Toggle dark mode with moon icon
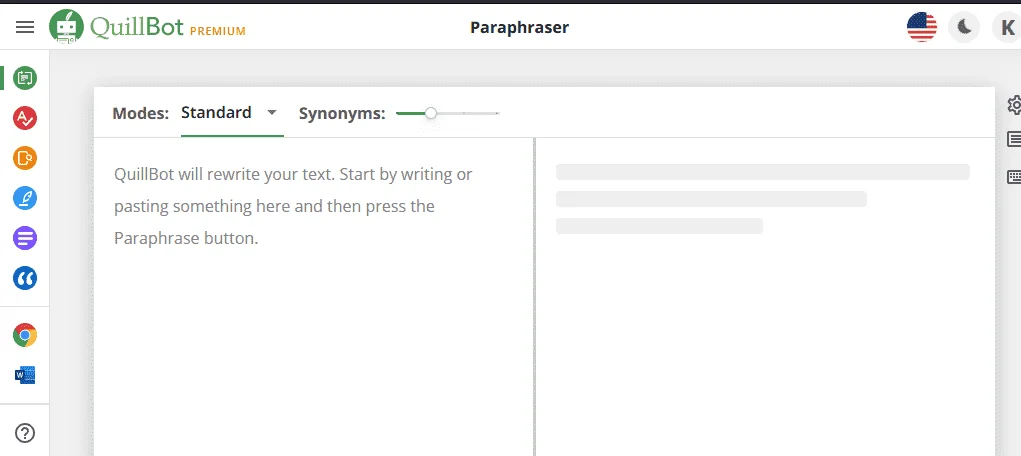 964,27
